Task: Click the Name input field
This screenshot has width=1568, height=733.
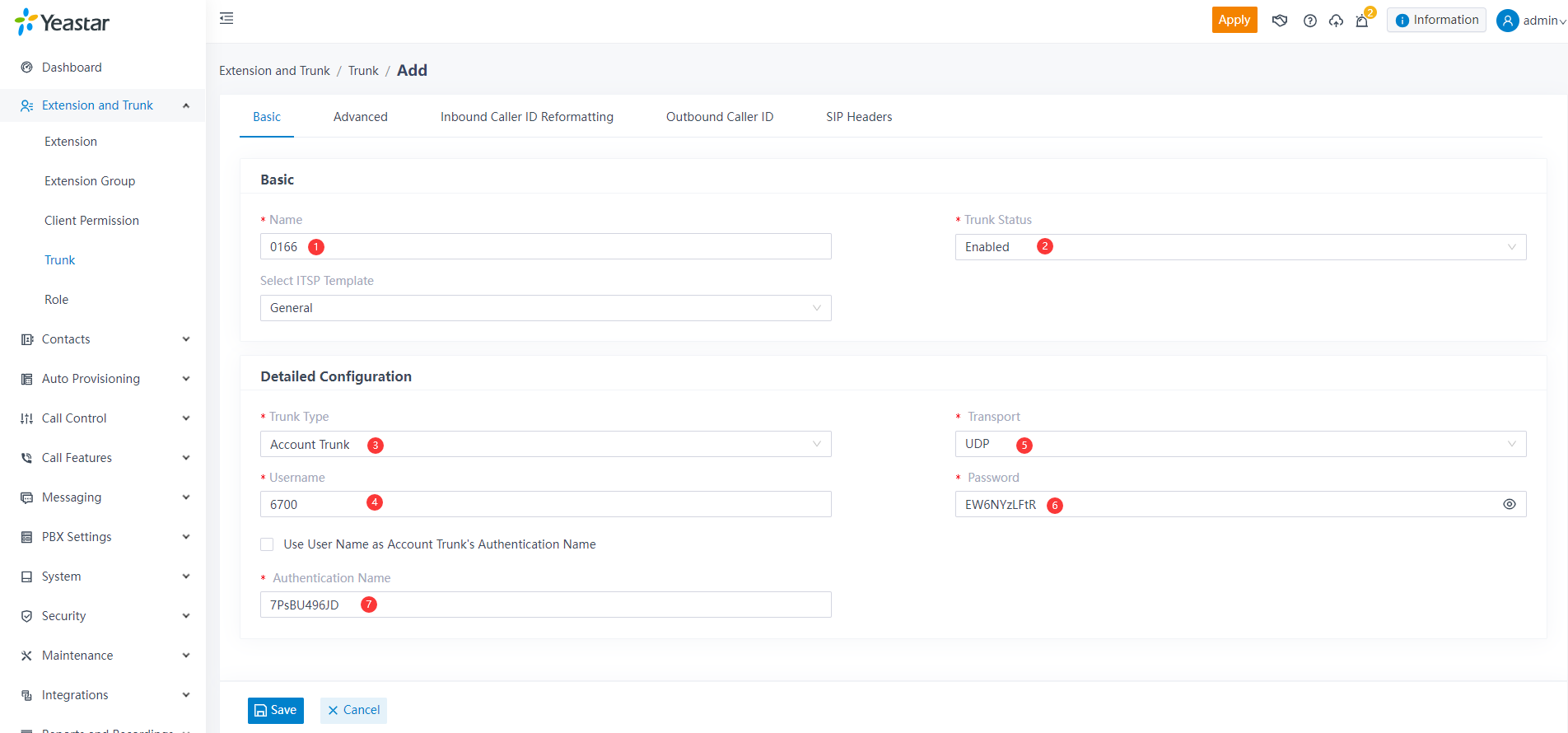Action: (545, 246)
